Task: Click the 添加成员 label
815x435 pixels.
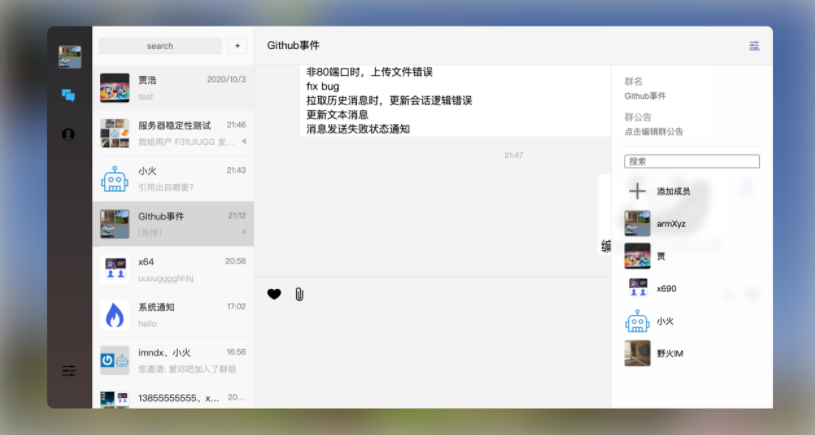Action: pyautogui.click(x=673, y=191)
